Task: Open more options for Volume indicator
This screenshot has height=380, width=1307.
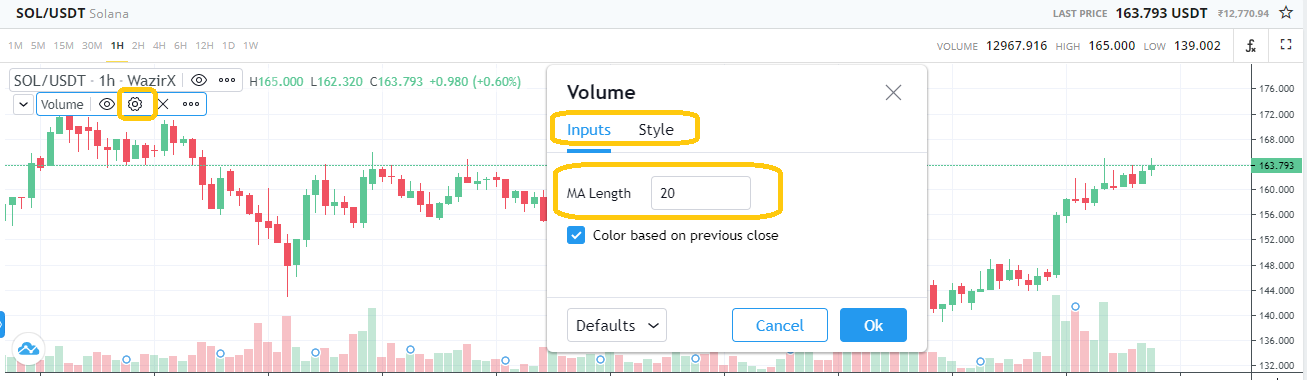Action: tap(191, 104)
